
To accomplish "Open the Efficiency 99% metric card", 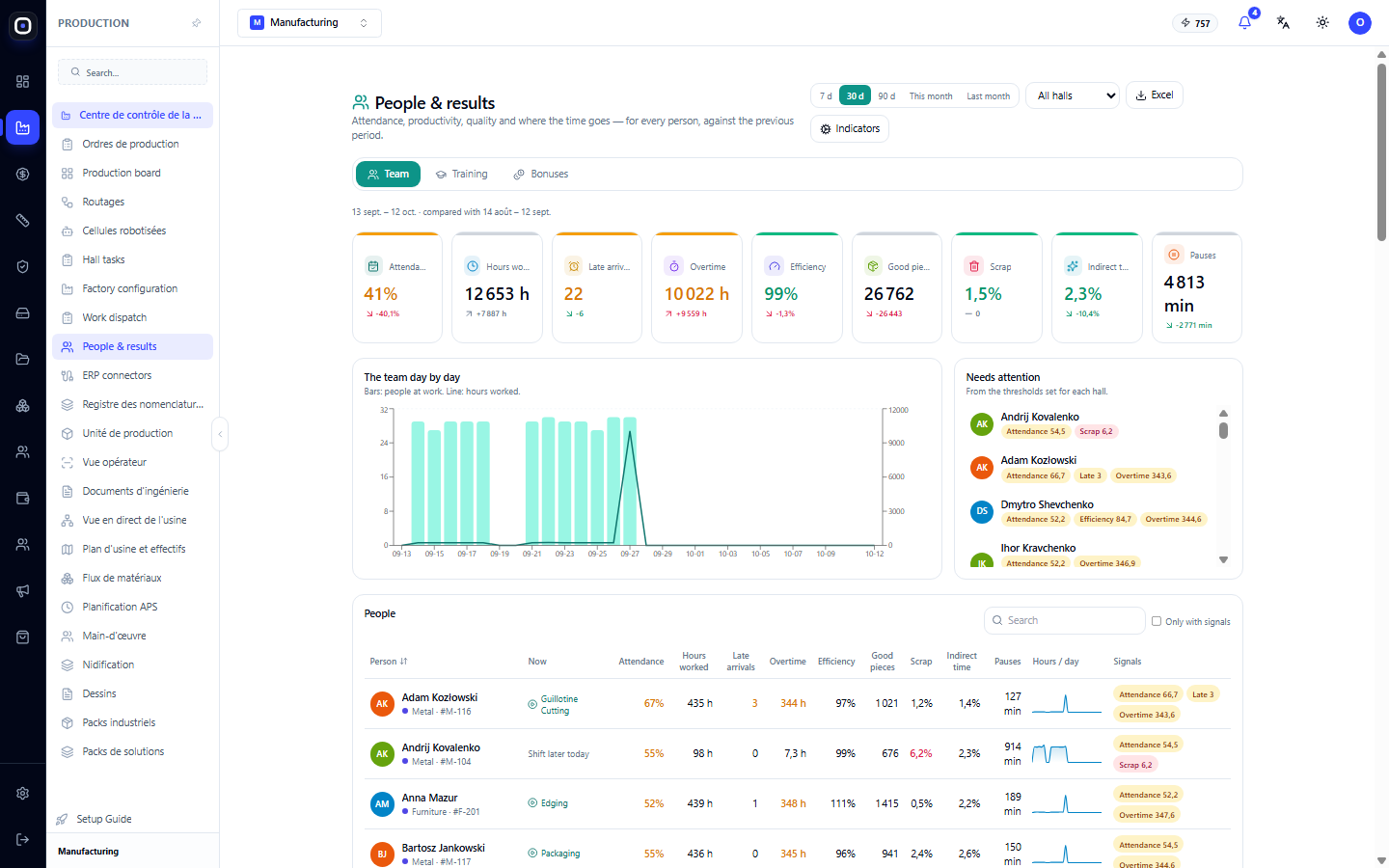I will 797,287.
